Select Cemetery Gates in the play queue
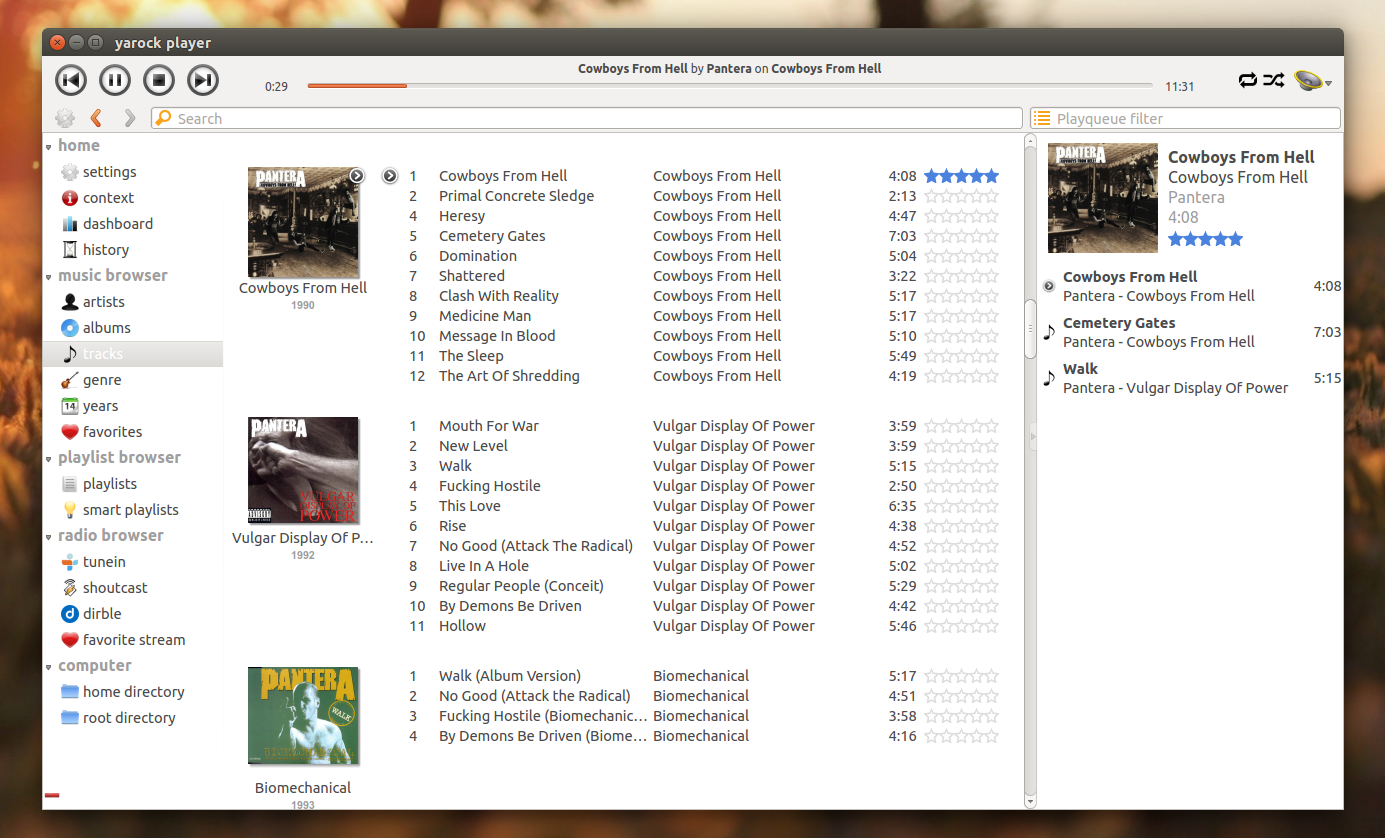The height and width of the screenshot is (838, 1385). pyautogui.click(x=1190, y=332)
